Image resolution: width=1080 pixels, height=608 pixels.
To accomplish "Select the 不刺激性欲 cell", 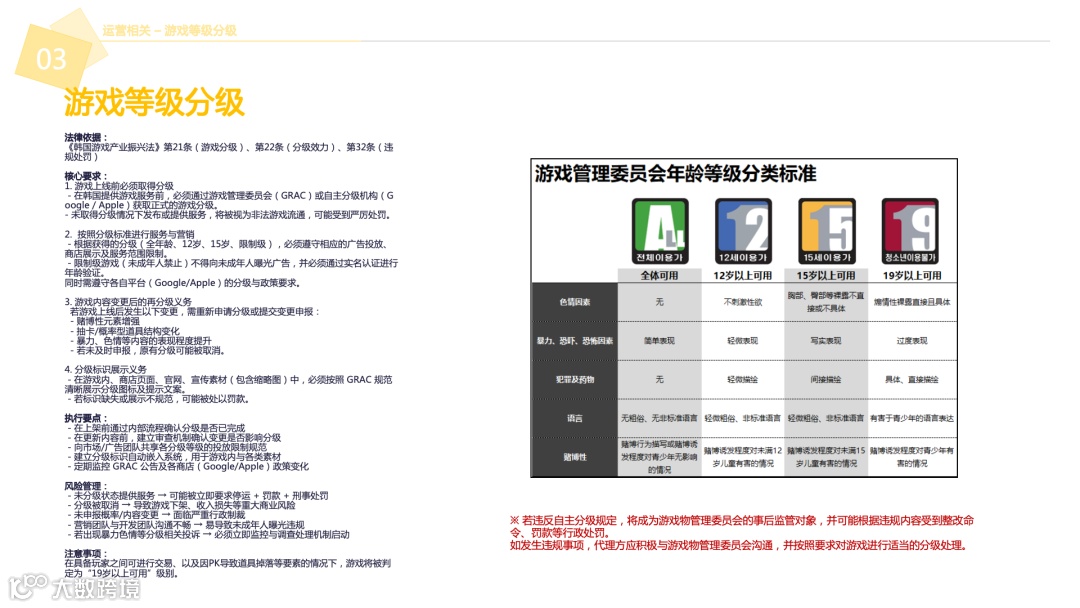I will (743, 302).
